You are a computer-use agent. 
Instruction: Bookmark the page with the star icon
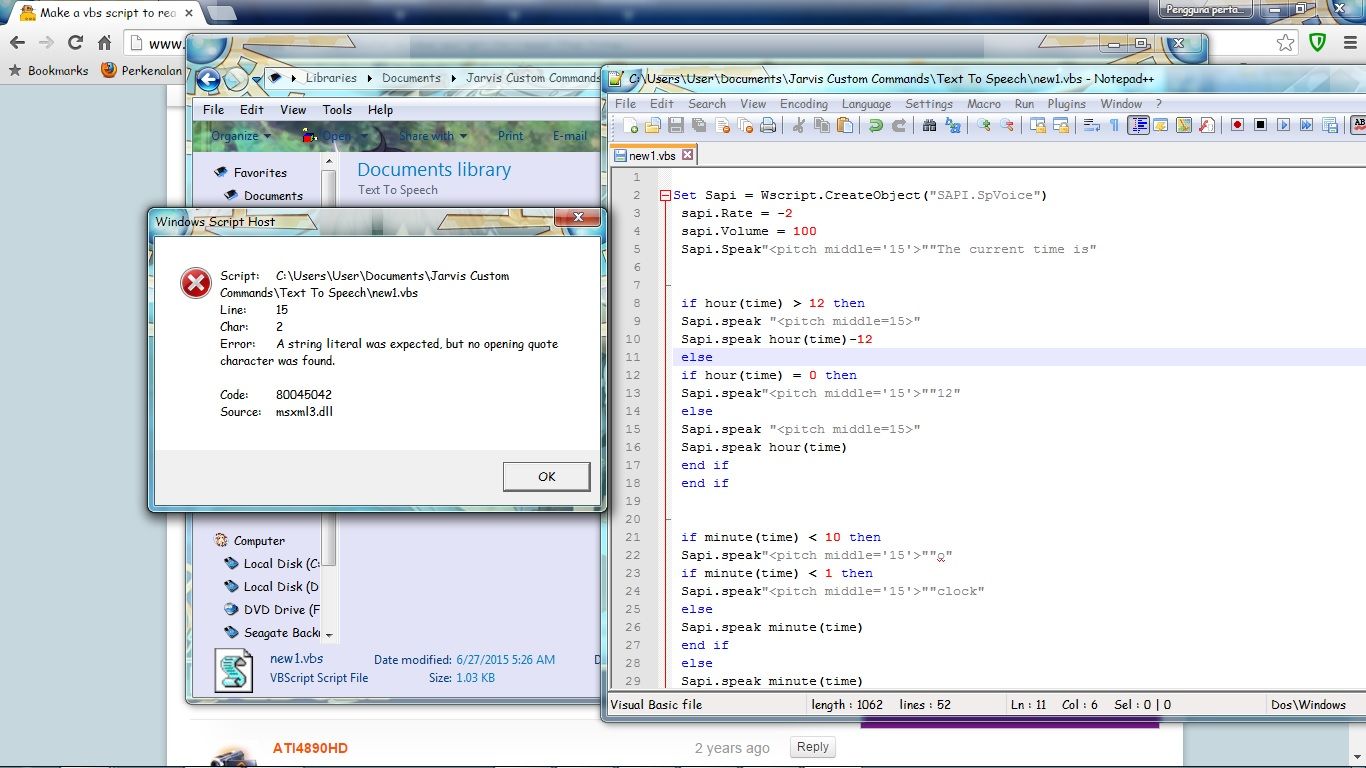click(x=1287, y=42)
